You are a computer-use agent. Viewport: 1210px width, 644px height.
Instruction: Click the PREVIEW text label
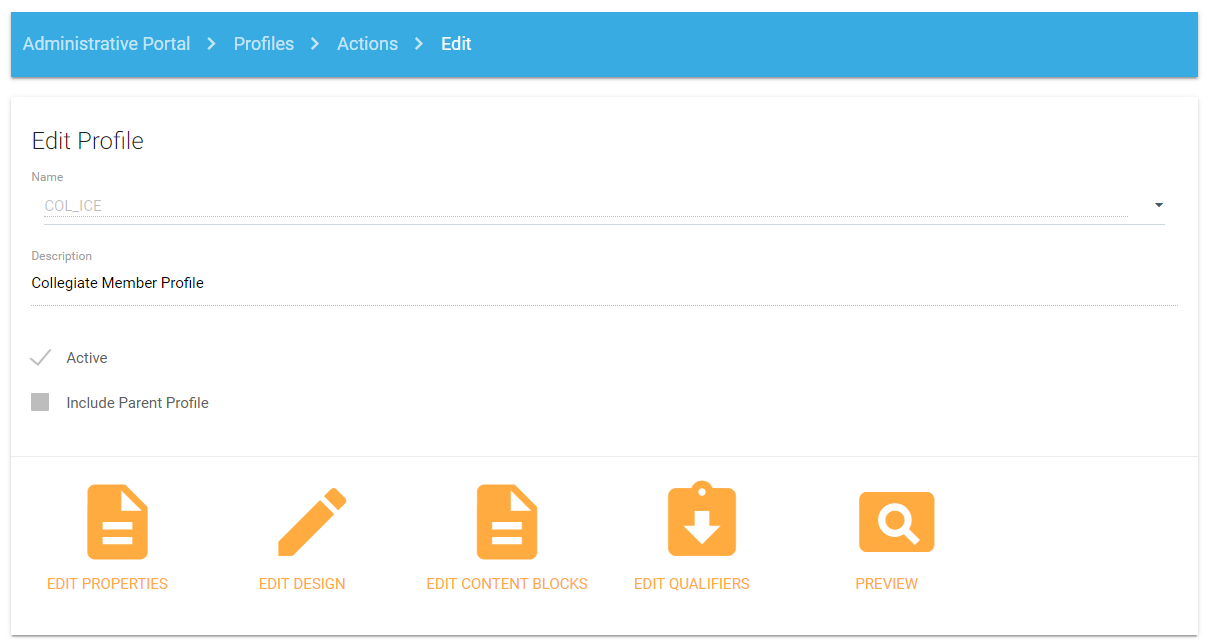point(886,584)
